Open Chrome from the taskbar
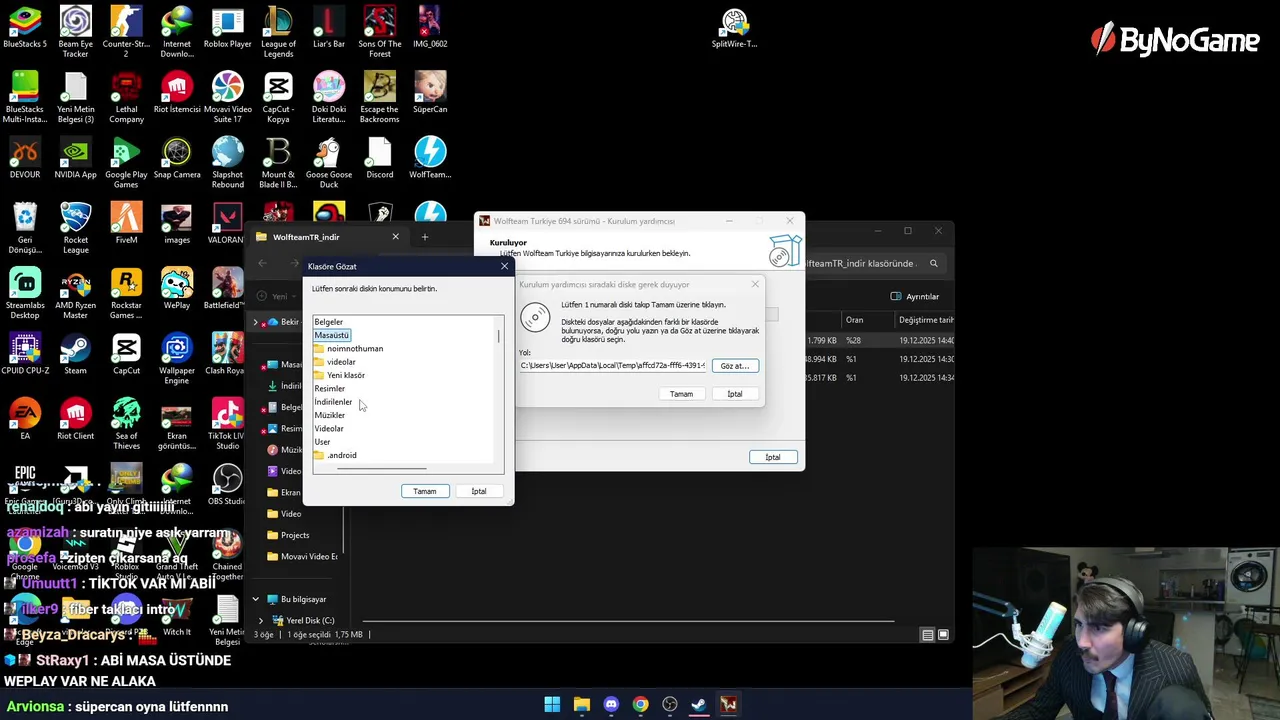This screenshot has width=1280, height=720. pos(640,704)
